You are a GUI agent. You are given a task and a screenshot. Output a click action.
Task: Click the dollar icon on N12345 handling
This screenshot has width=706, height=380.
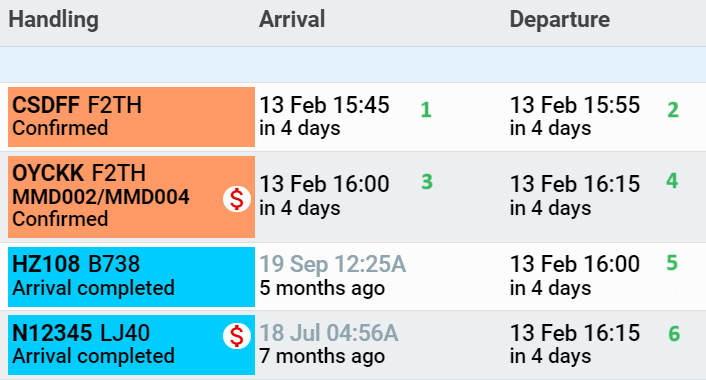click(x=237, y=336)
